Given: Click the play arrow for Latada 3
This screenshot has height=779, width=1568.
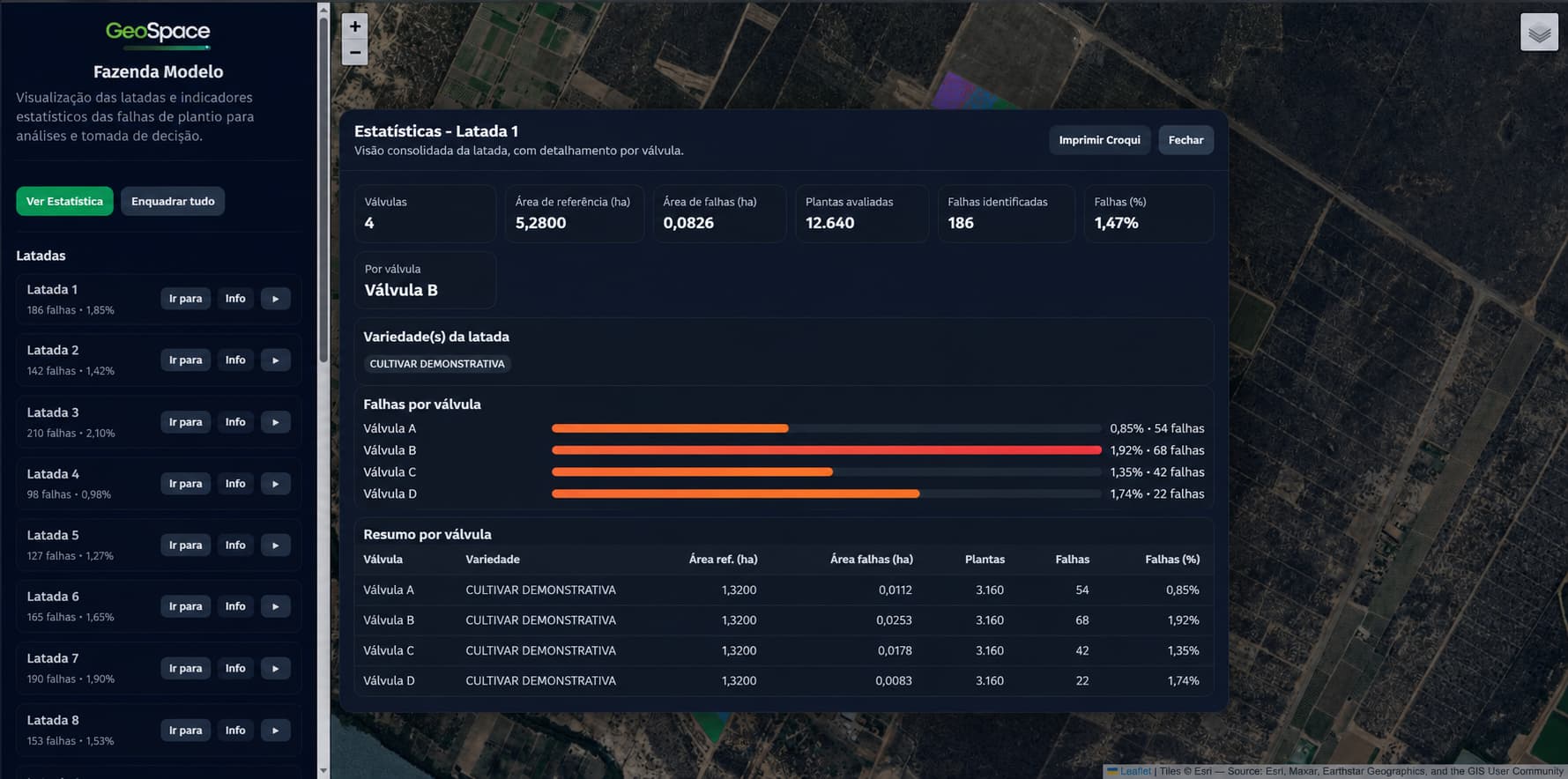Looking at the screenshot, I should 276,422.
